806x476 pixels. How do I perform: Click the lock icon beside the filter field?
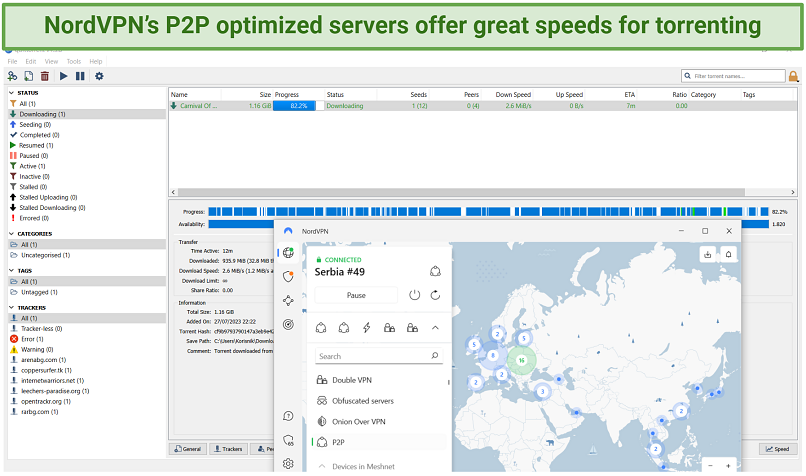point(793,77)
